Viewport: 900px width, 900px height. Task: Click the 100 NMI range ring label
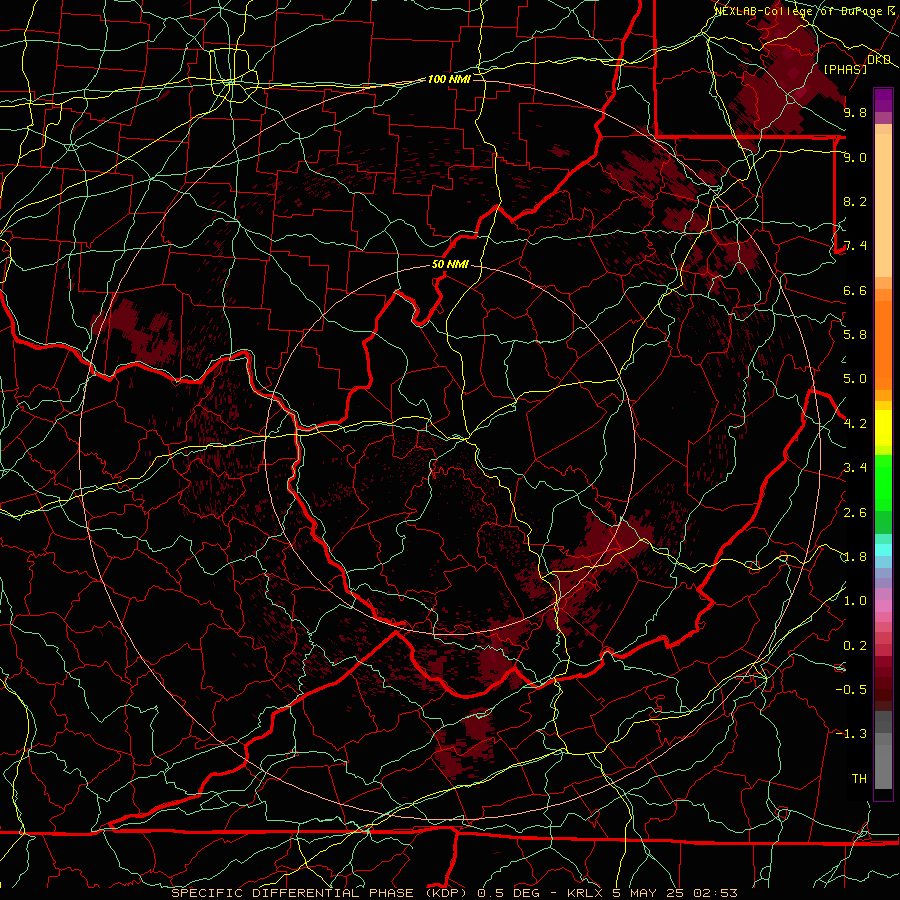[x=449, y=79]
